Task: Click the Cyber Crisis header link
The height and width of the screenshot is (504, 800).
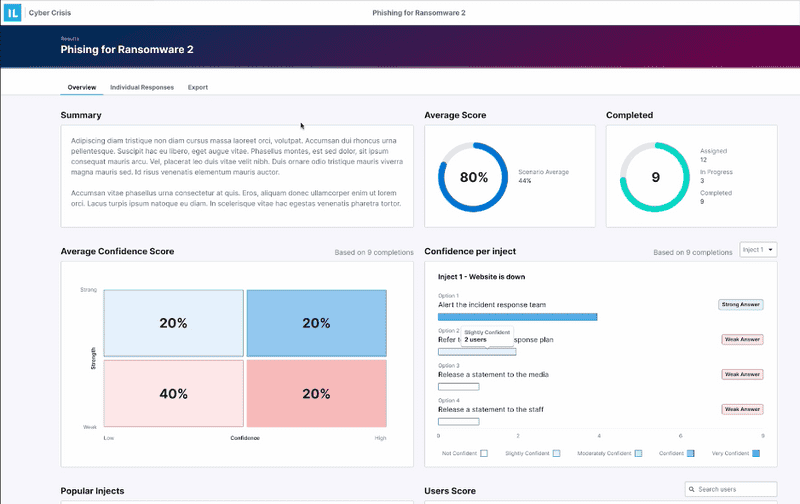Action: click(48, 12)
